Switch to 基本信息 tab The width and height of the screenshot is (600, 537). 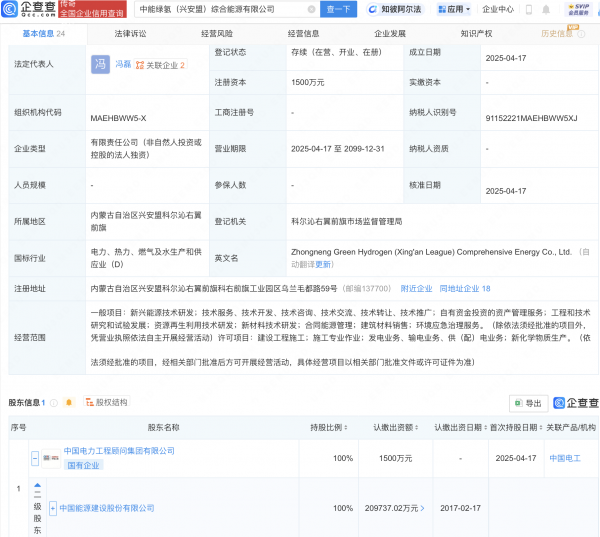click(x=43, y=34)
